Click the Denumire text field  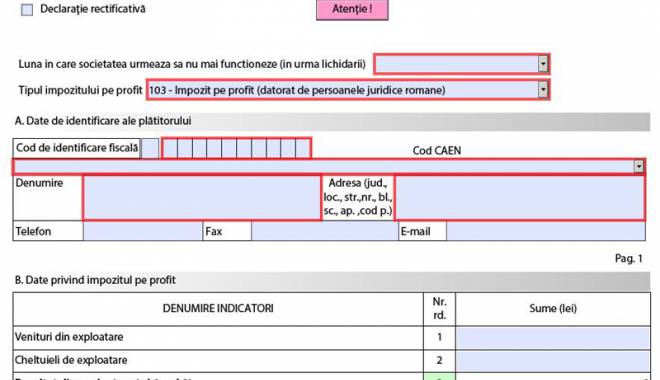click(202, 198)
